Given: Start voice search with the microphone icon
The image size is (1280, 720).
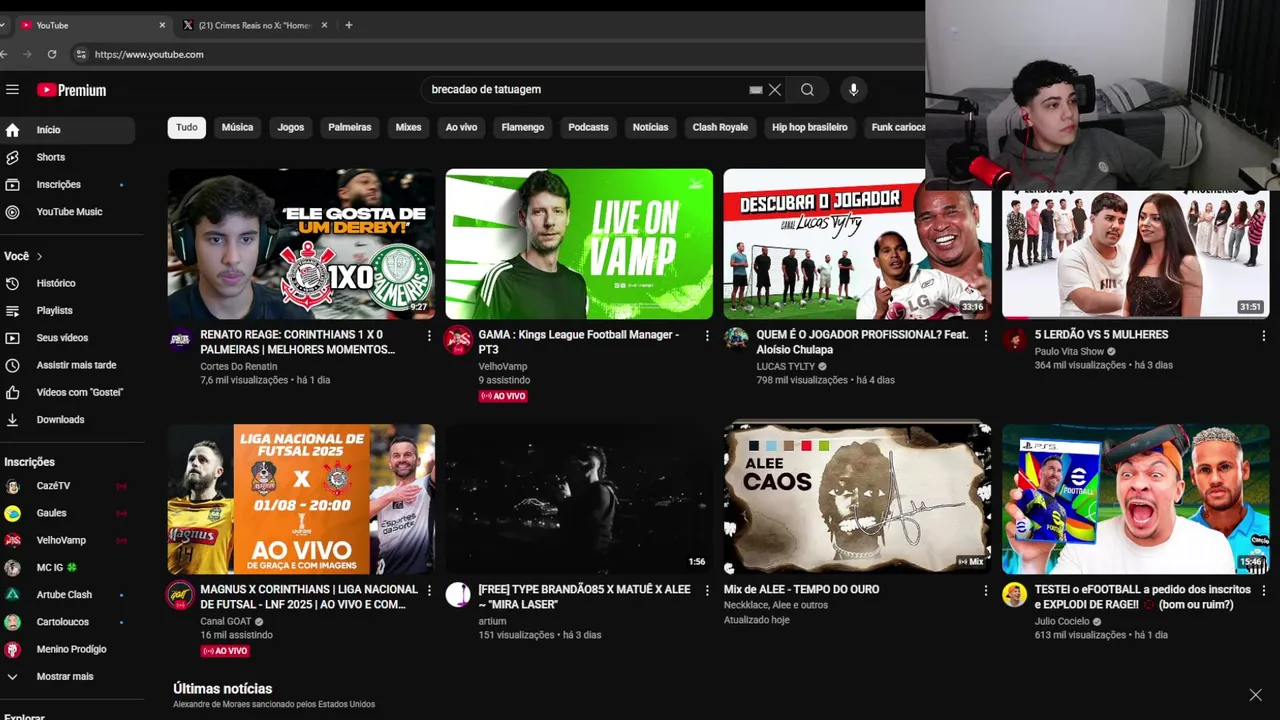Looking at the screenshot, I should point(853,90).
